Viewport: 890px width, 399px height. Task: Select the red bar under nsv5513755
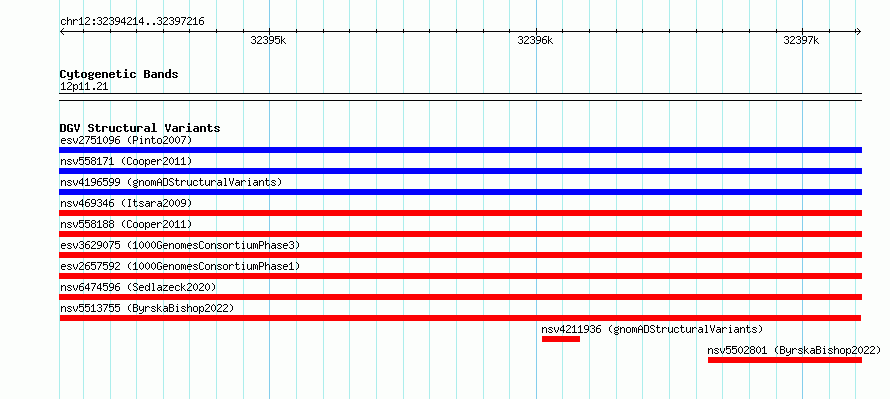click(460, 318)
